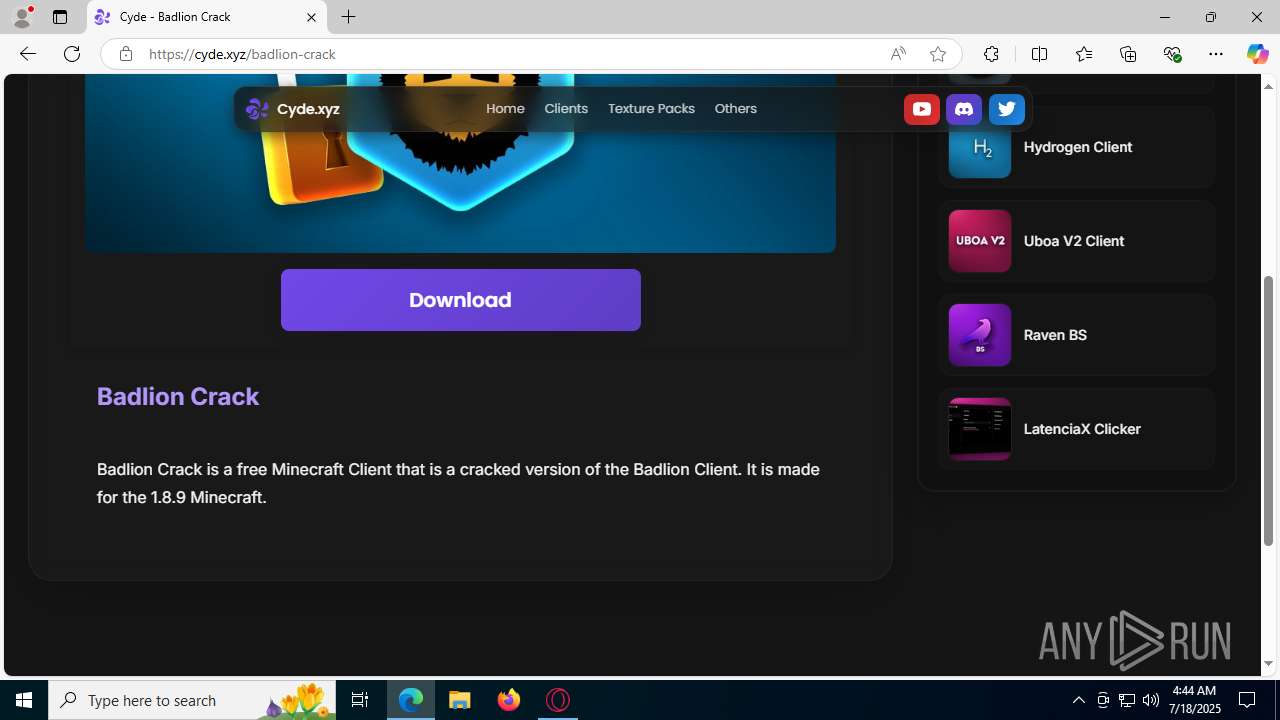Toggle Split screen view
Image resolution: width=1280 pixels, height=720 pixels.
(x=1039, y=54)
